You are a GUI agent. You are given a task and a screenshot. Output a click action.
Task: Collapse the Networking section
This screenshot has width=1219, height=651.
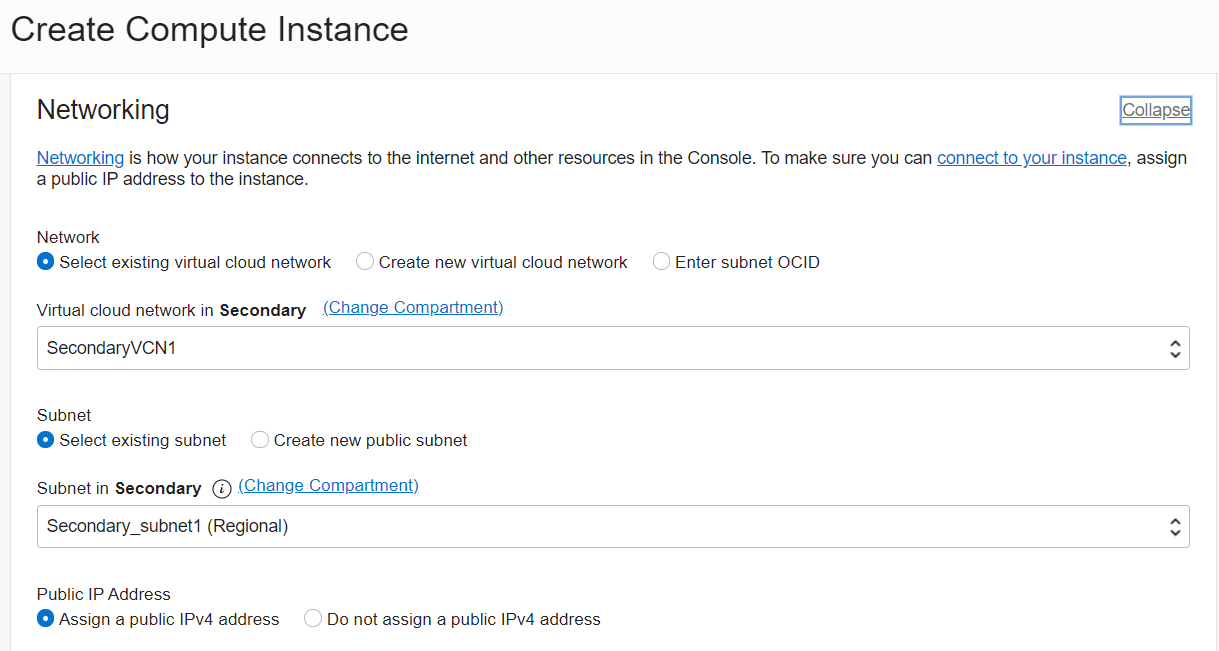1155,110
